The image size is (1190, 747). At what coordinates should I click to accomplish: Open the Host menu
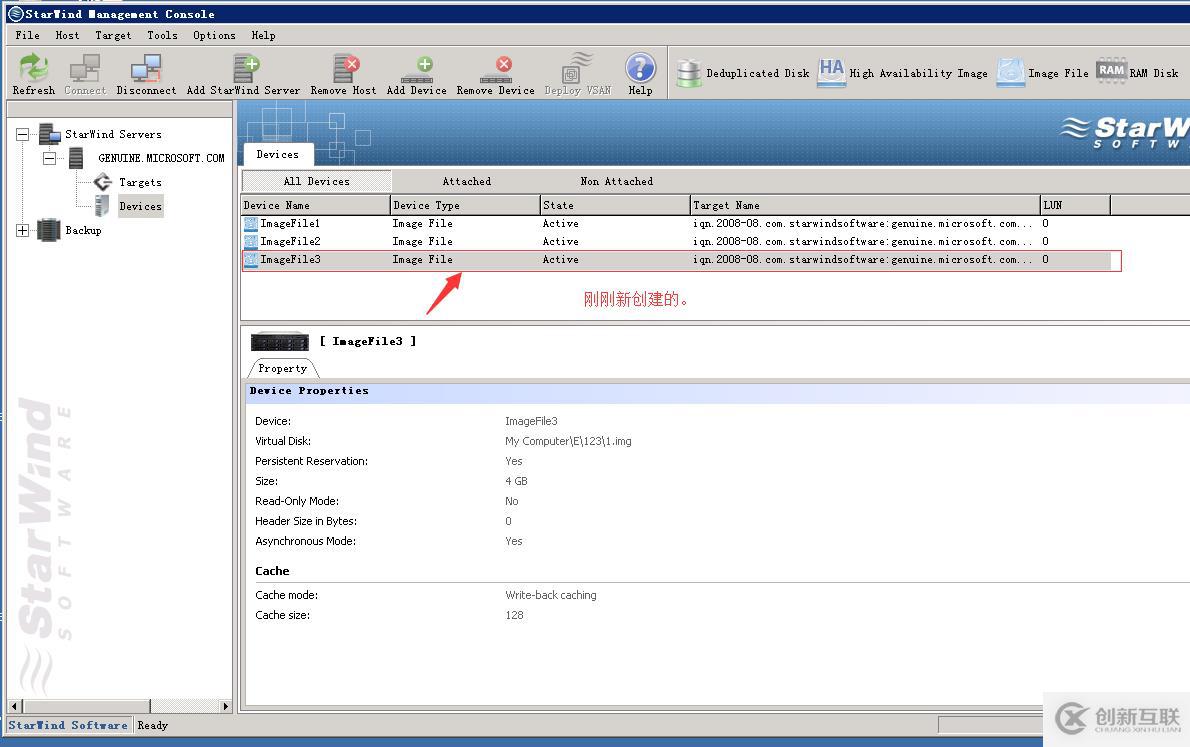pos(68,35)
